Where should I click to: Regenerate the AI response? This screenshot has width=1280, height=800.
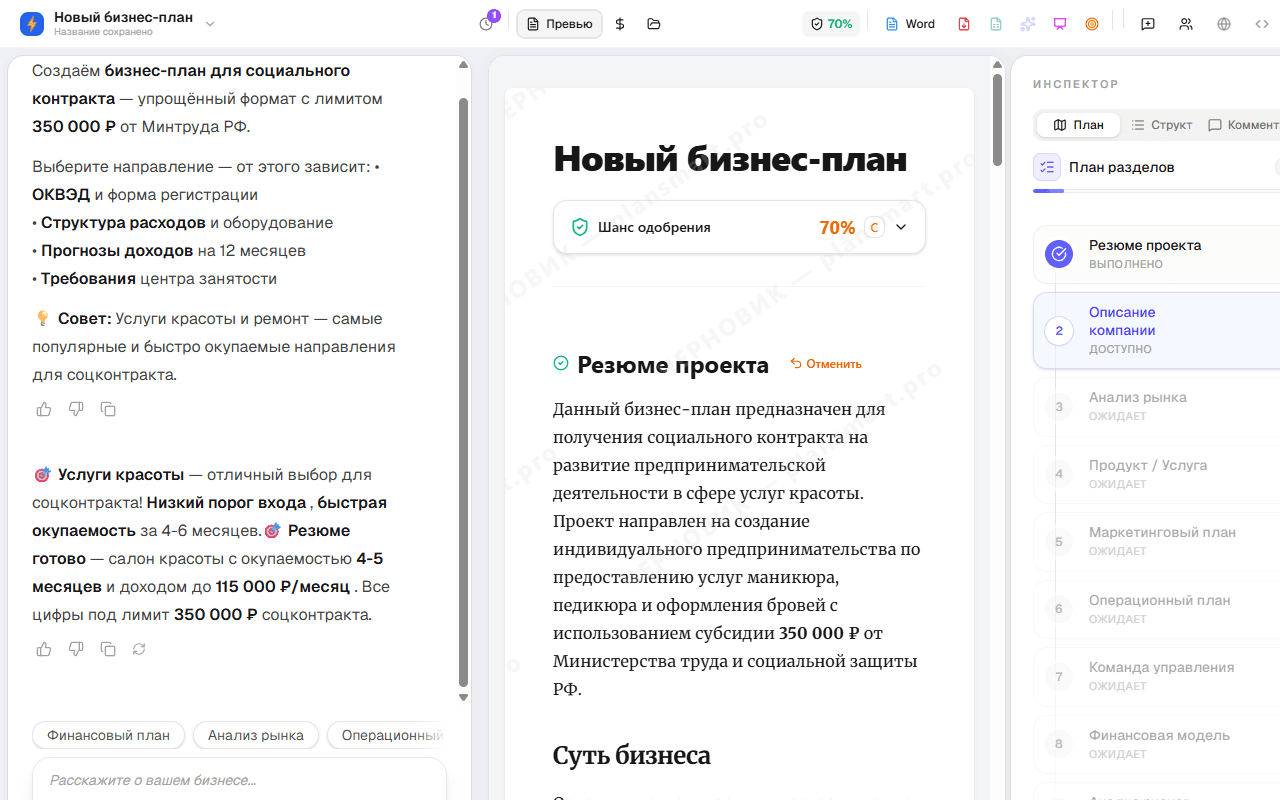point(139,649)
